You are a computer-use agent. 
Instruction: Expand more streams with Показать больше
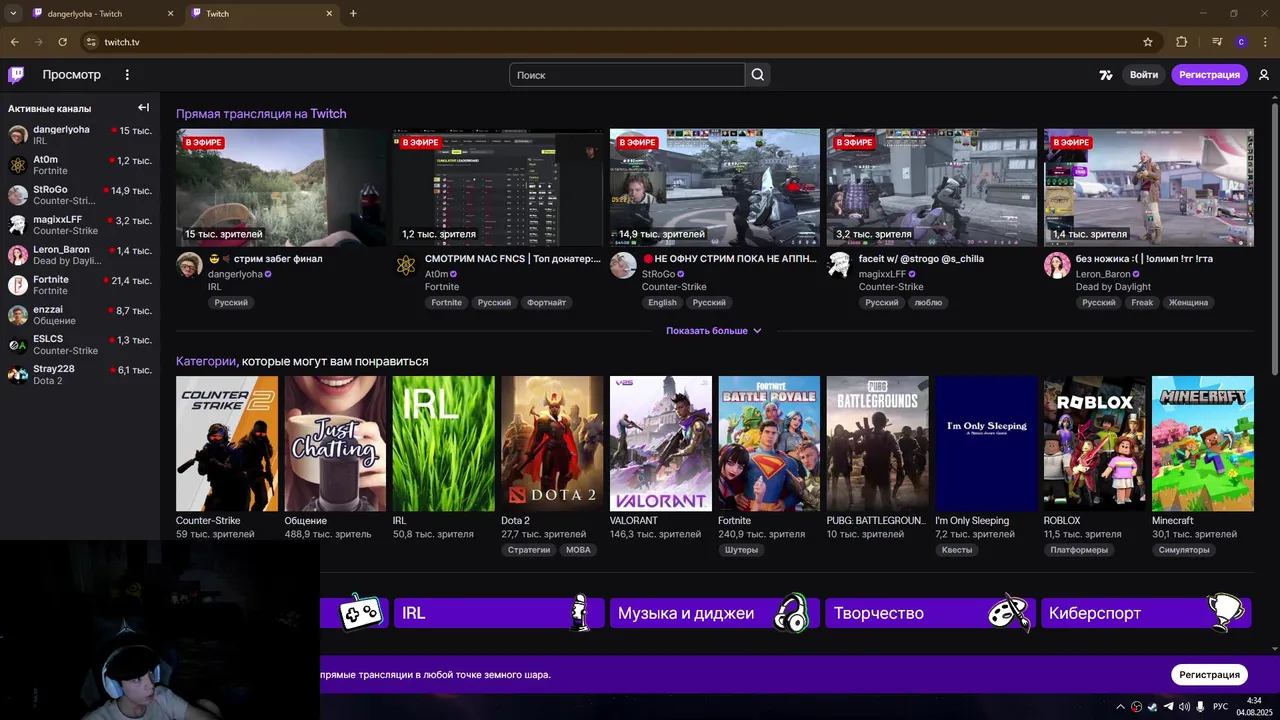click(714, 331)
